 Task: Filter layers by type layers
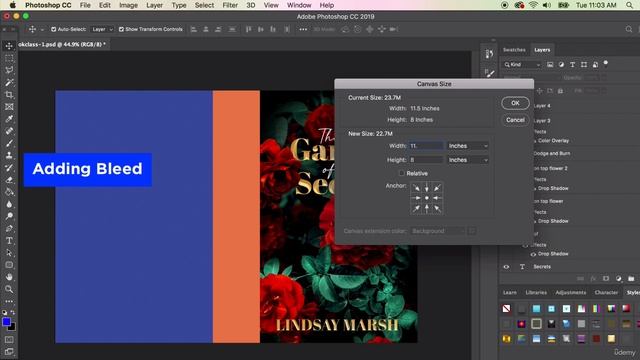click(x=573, y=64)
